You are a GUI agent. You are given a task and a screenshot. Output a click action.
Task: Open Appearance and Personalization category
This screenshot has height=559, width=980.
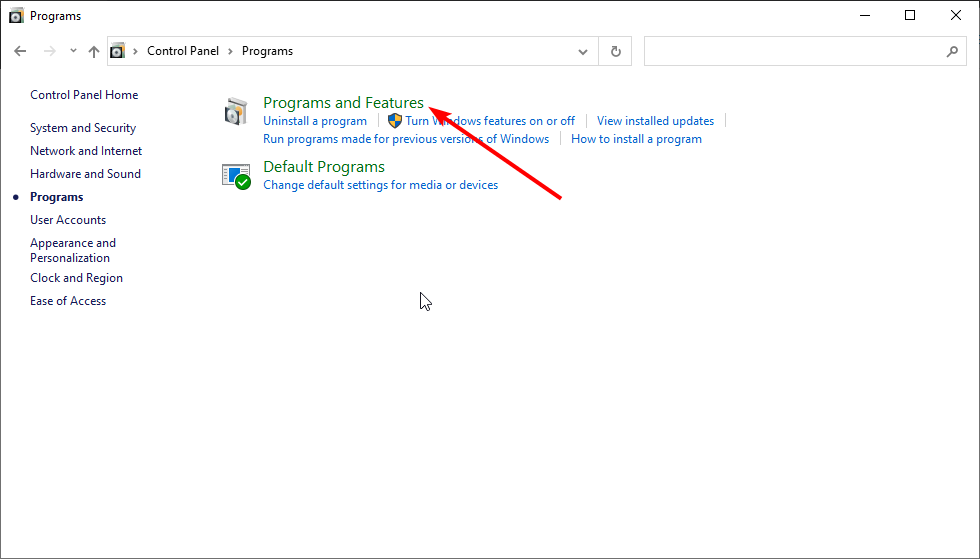point(73,250)
